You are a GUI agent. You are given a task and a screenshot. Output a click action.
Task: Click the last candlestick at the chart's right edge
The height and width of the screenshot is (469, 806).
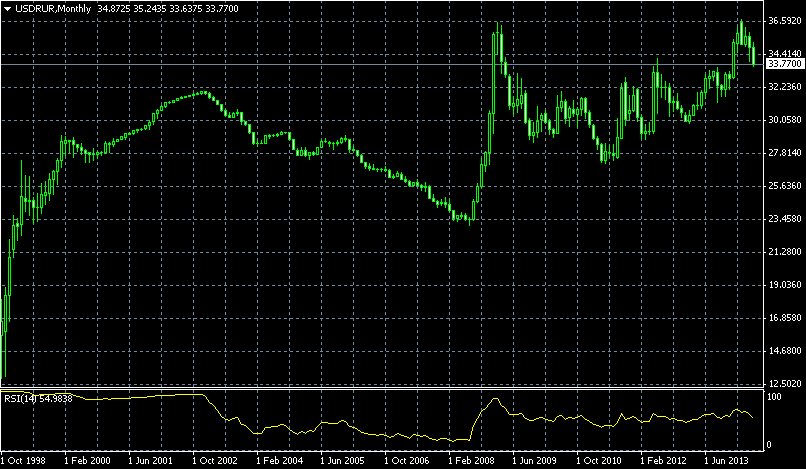click(x=754, y=56)
